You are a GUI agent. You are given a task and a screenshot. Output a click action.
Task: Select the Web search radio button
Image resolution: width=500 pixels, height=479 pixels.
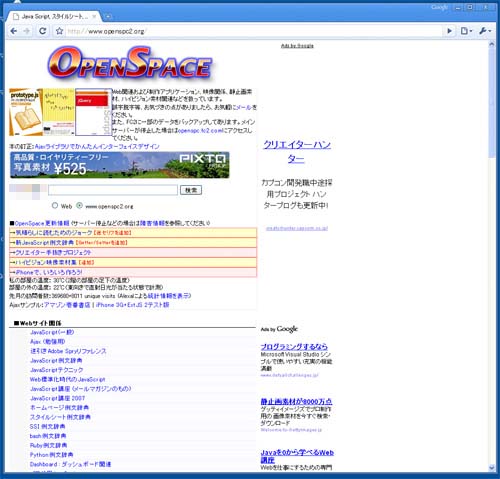tap(55, 206)
